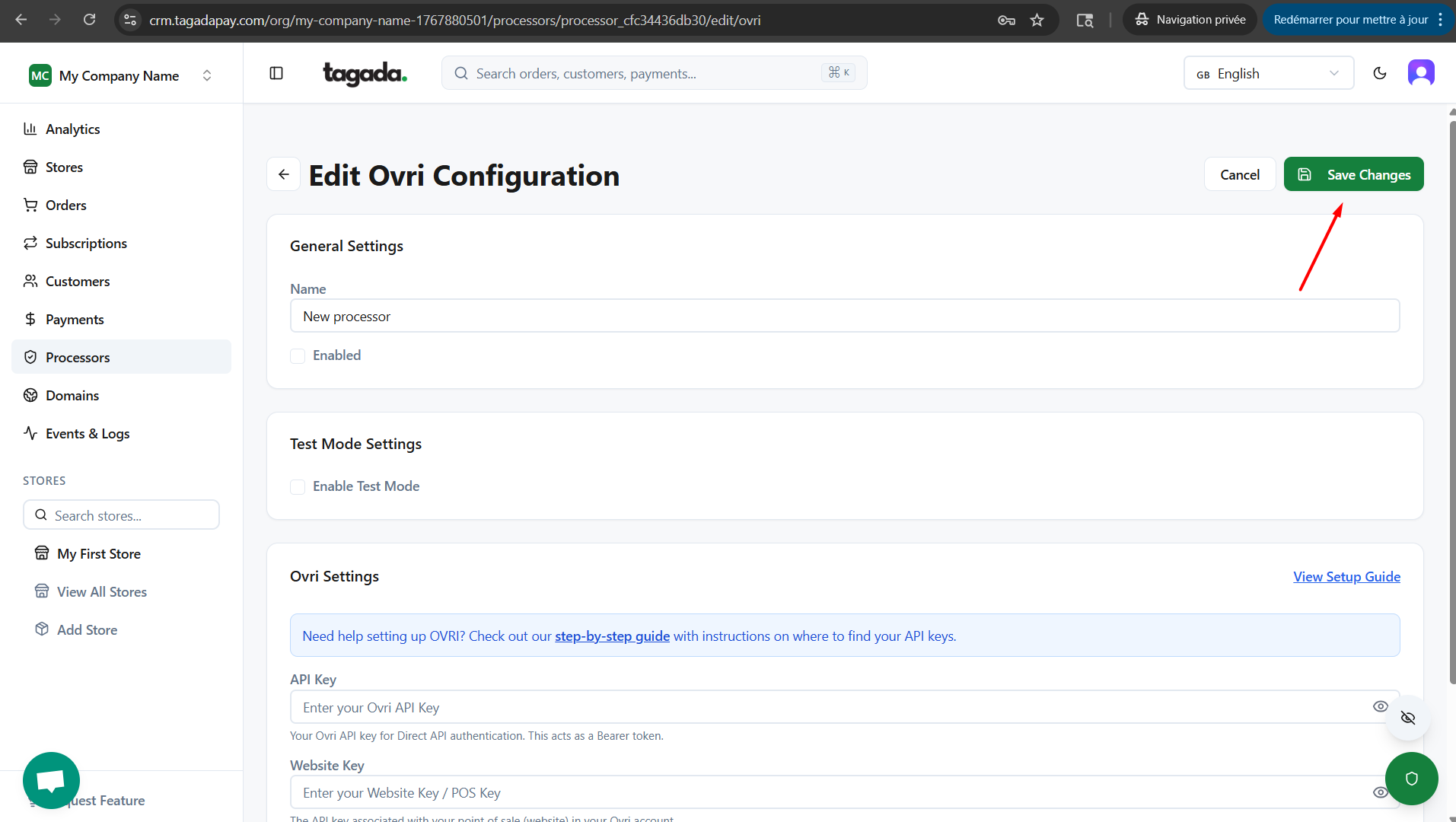Open the browser three-dot menu
Viewport: 1456px width, 822px height.
1441,20
